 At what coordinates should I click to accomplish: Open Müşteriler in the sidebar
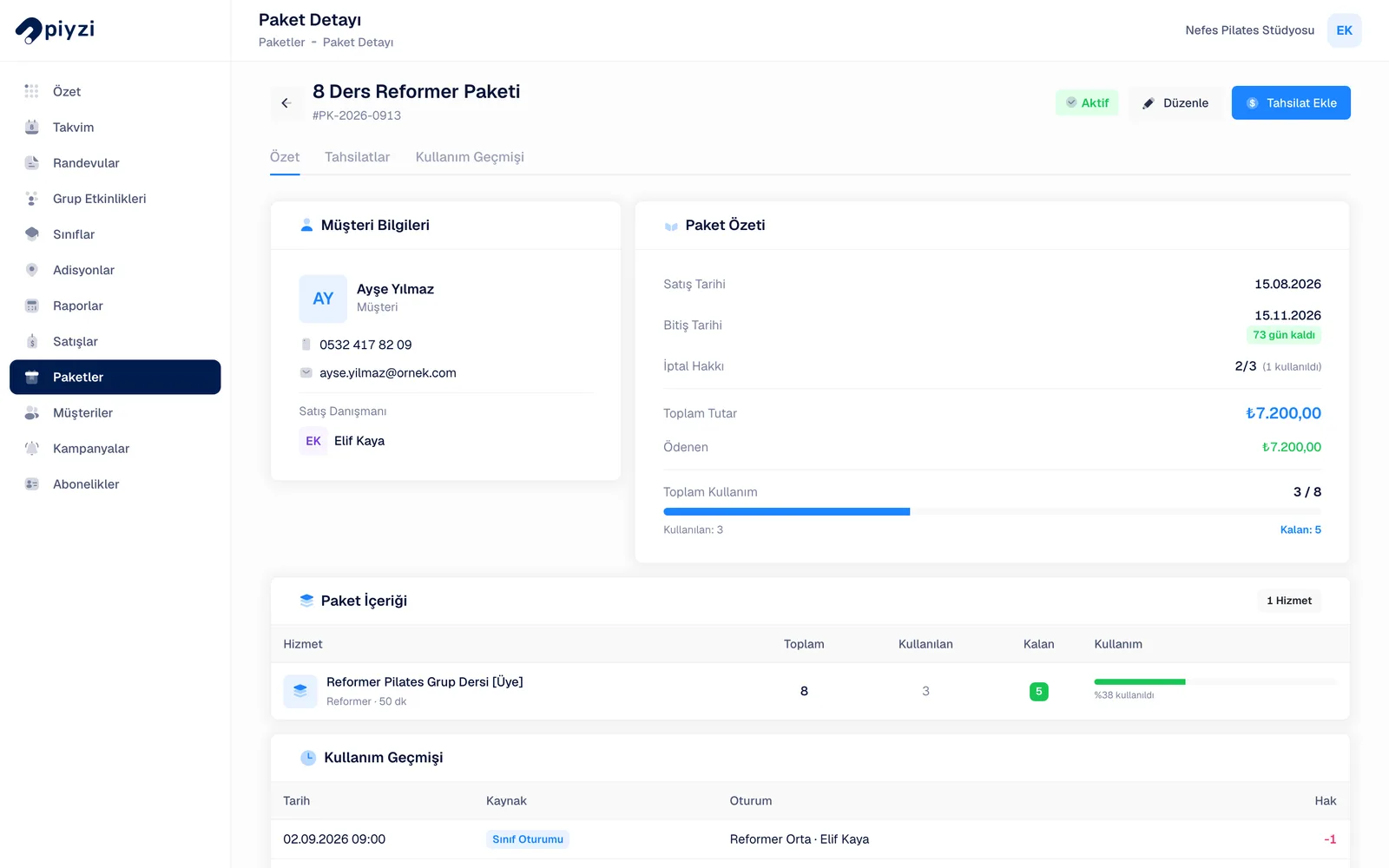coord(115,412)
